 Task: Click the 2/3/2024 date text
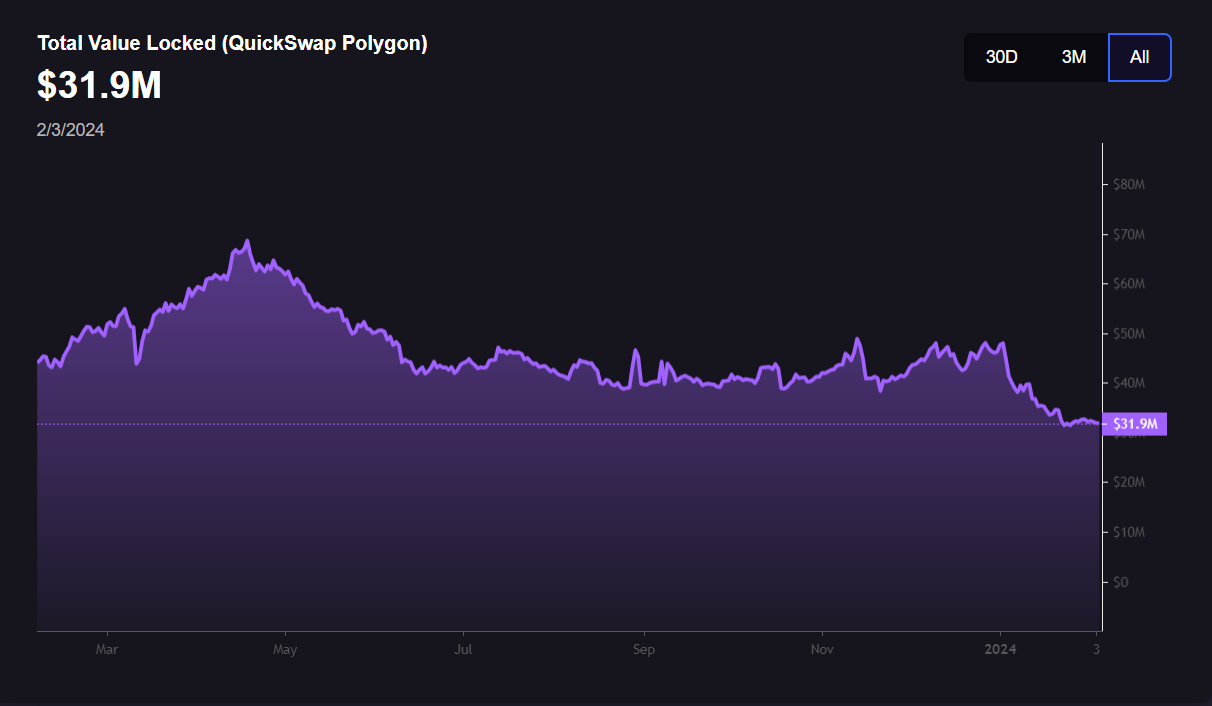point(71,130)
